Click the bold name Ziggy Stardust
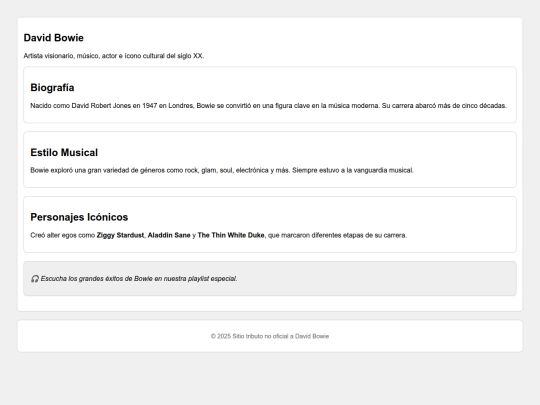The image size is (540, 405). 120,235
